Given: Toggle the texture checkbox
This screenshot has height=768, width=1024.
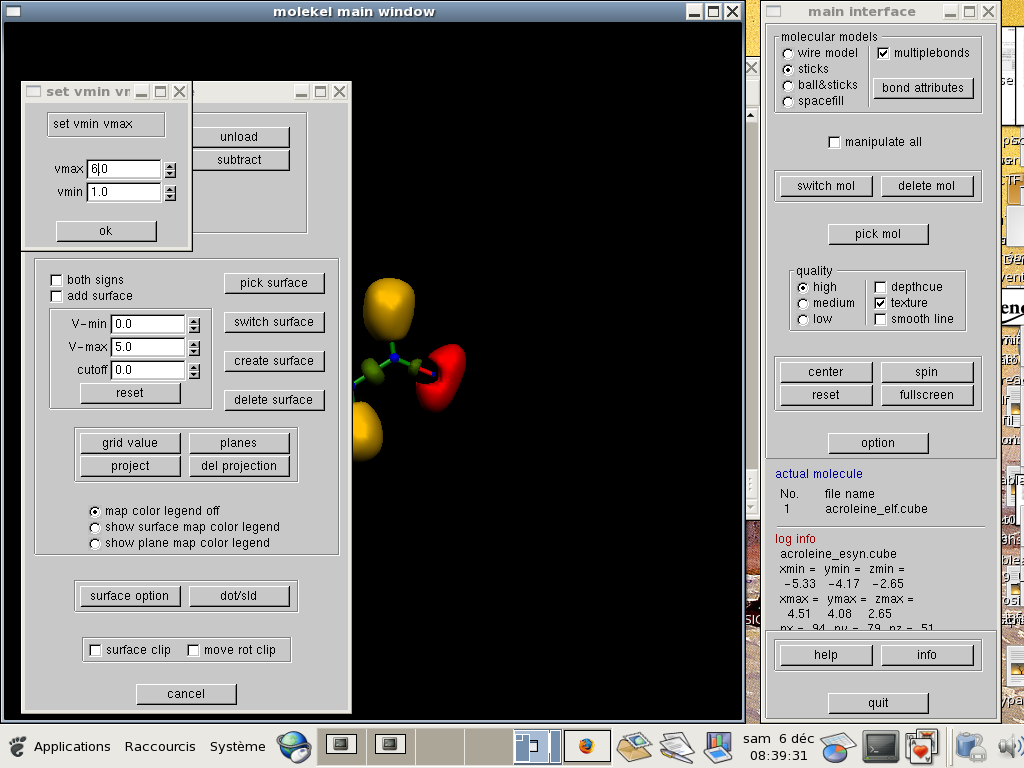Looking at the screenshot, I should click(x=880, y=303).
